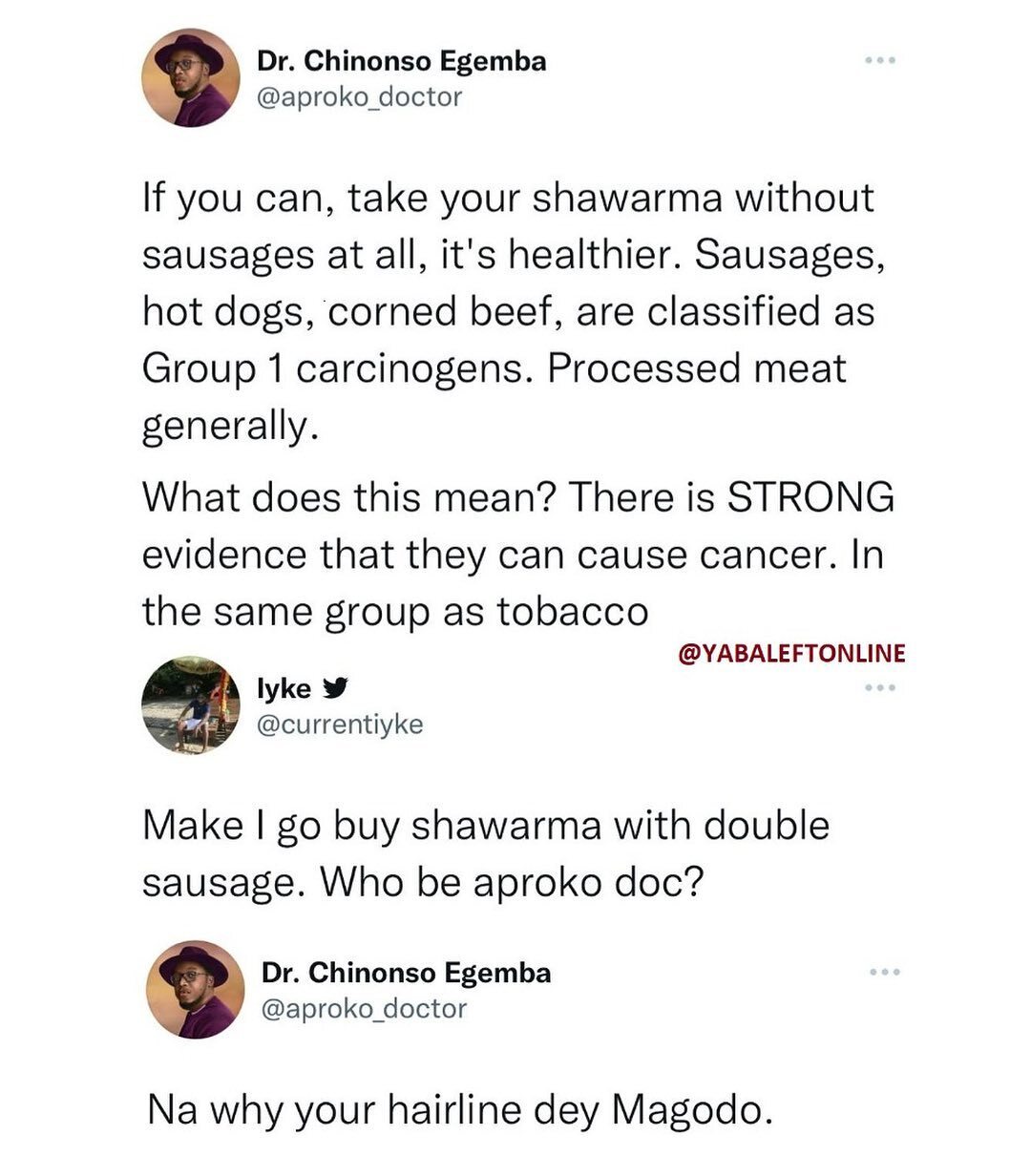Click Dr. Chinonso Egemba's name above the hairline reply
This screenshot has width=1031, height=1176.
tap(406, 973)
